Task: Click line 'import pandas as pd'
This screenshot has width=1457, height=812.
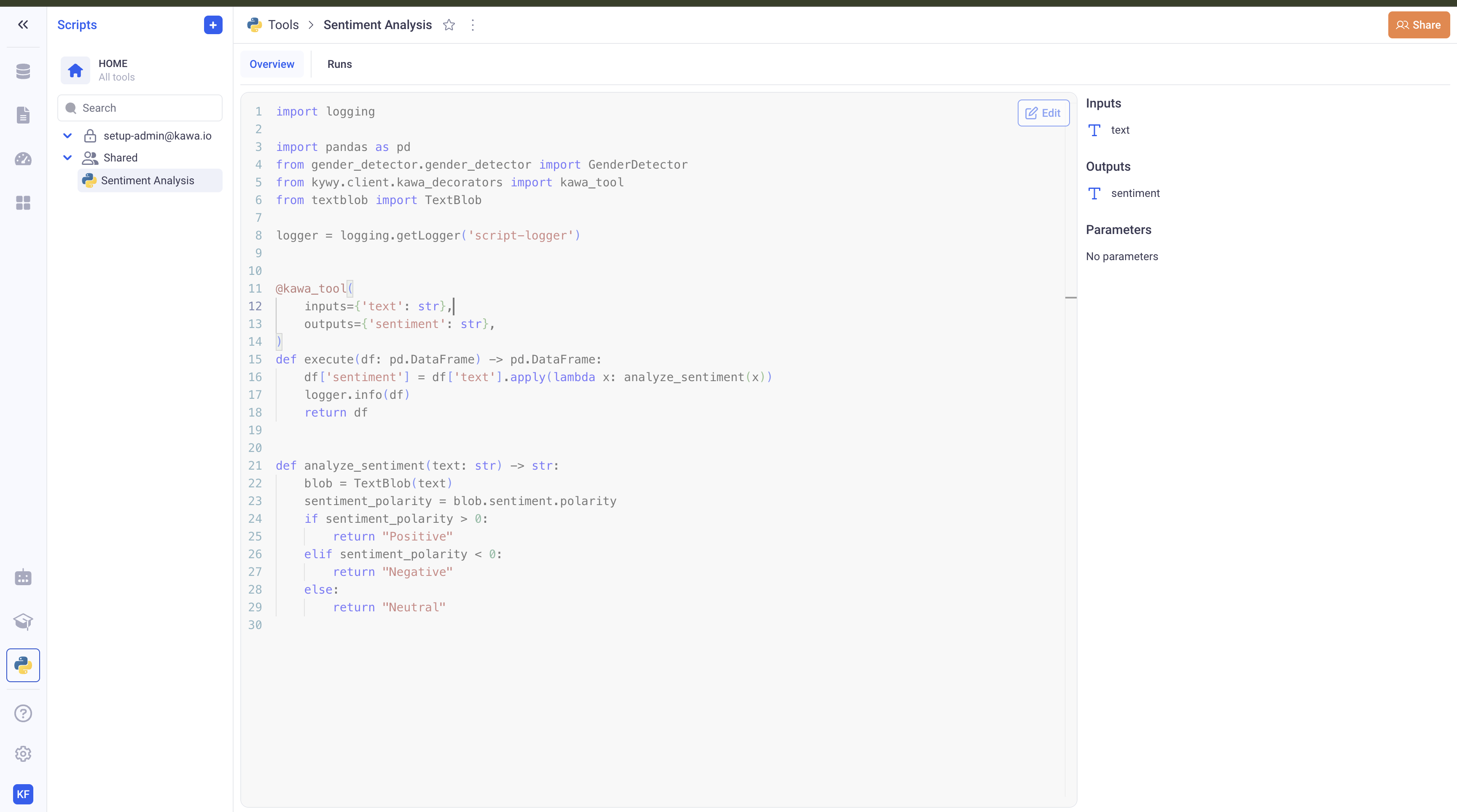Action: [343, 147]
